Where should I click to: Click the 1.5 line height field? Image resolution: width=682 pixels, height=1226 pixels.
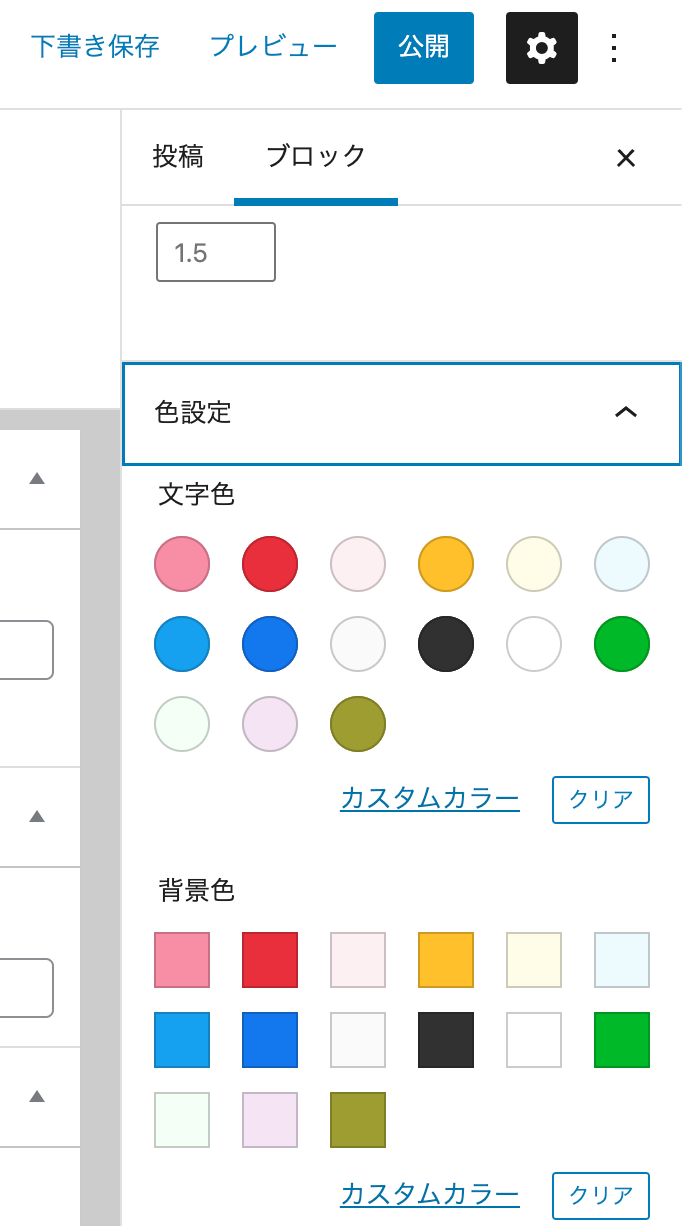pos(216,252)
